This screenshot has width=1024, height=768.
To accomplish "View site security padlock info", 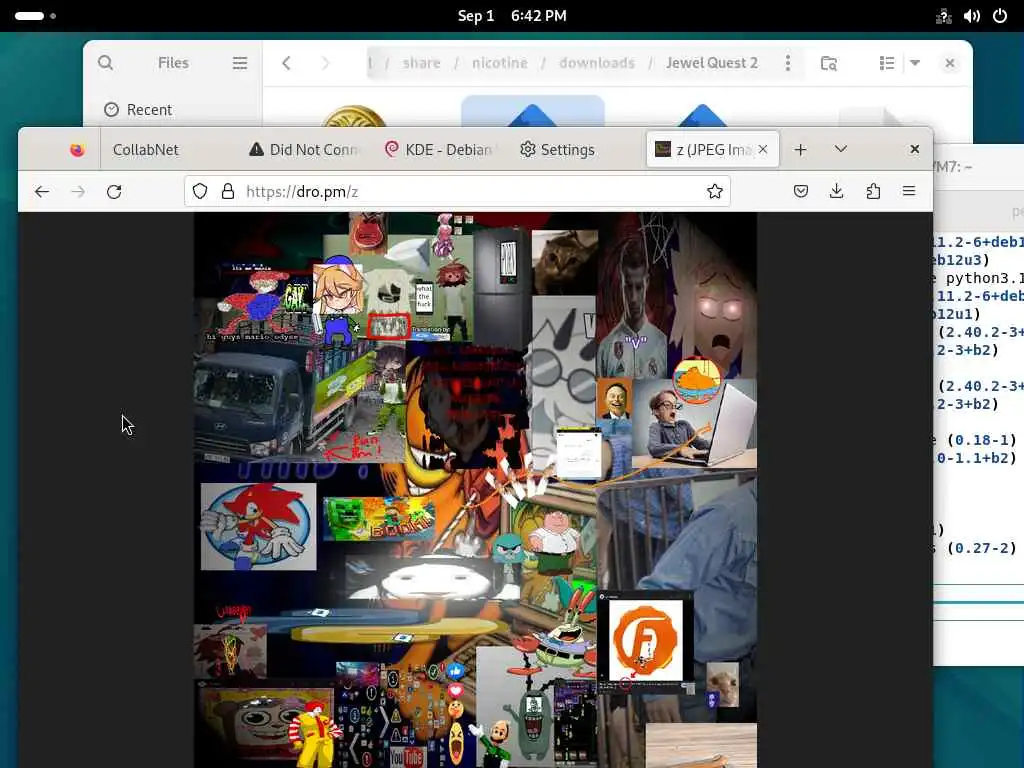I will [x=227, y=191].
